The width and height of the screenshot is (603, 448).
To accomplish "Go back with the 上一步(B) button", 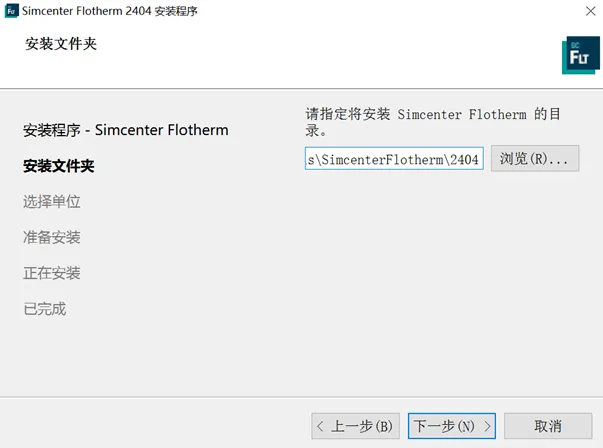I will [x=356, y=426].
